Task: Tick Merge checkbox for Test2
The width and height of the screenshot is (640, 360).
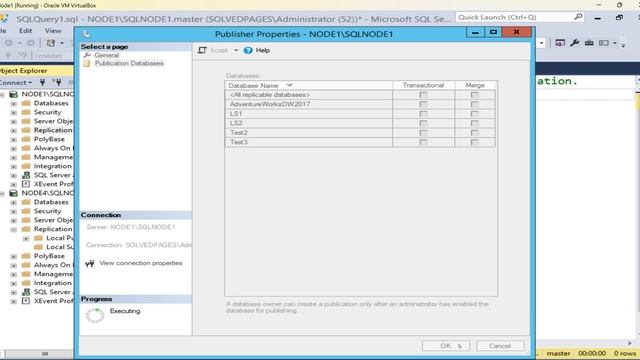Action: tap(474, 133)
